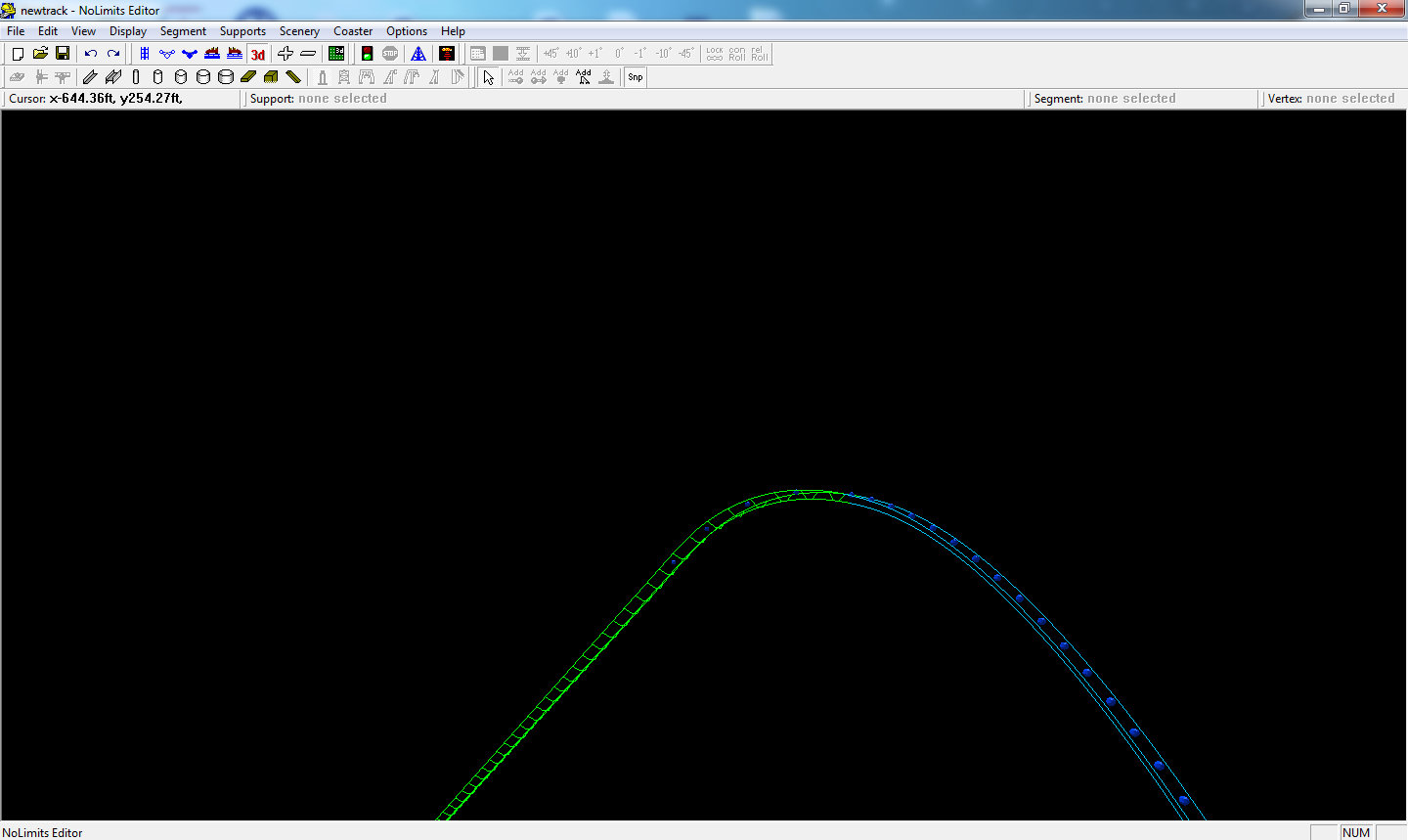
Task: Toggle the blue grid display icon
Action: pos(144,54)
